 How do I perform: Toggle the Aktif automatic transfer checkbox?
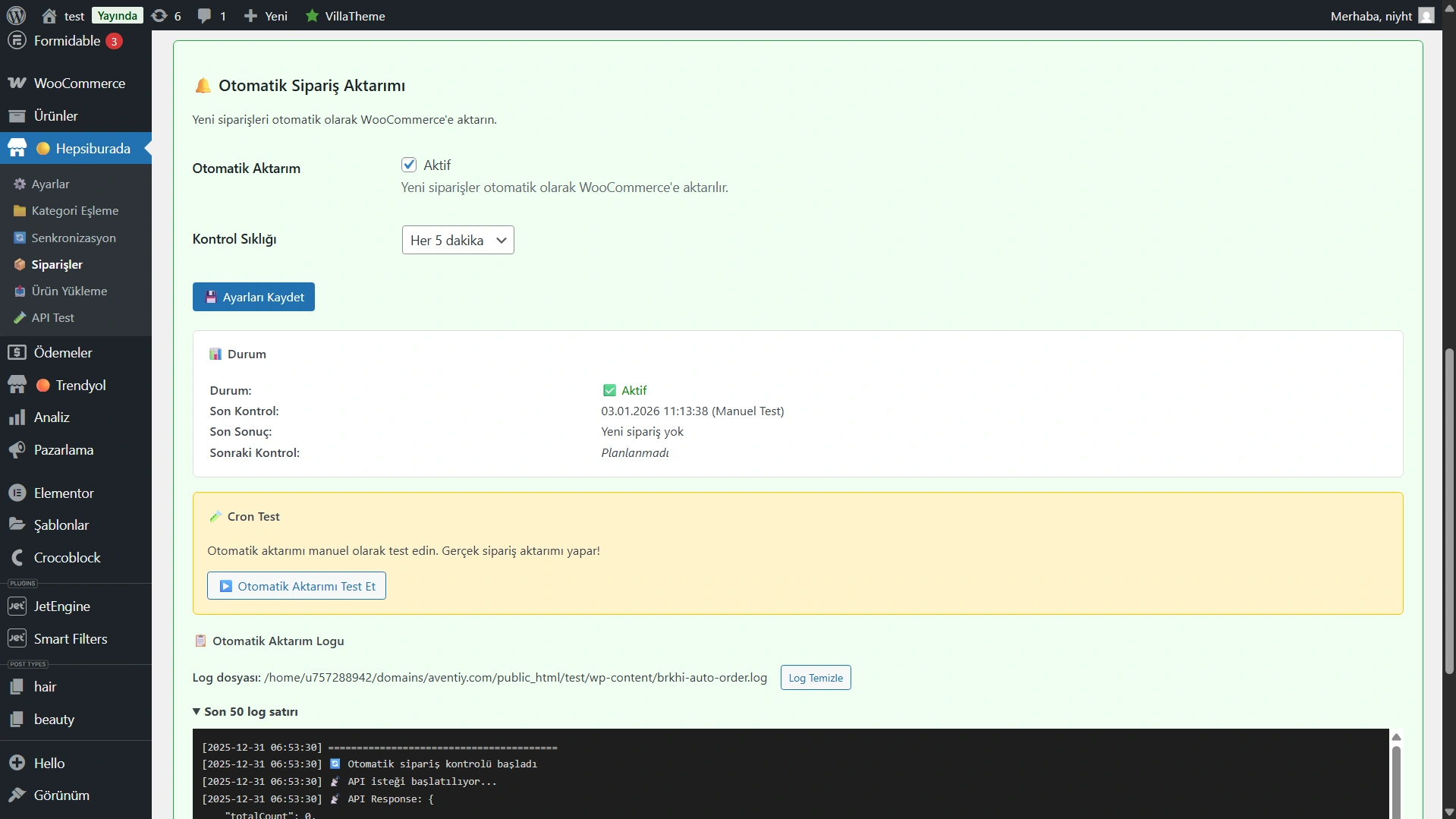click(x=409, y=165)
